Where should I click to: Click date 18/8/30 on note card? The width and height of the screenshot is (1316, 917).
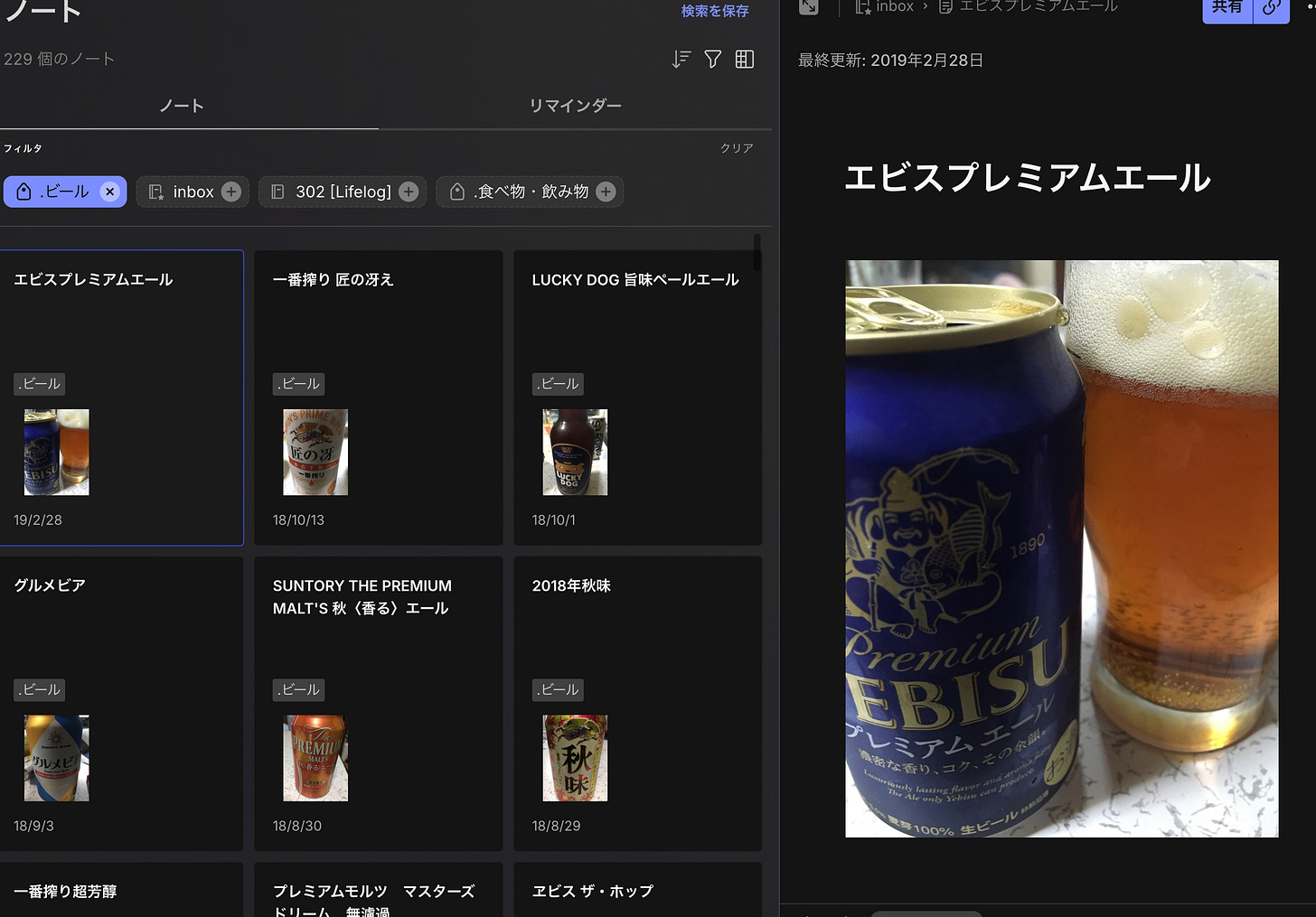click(297, 826)
